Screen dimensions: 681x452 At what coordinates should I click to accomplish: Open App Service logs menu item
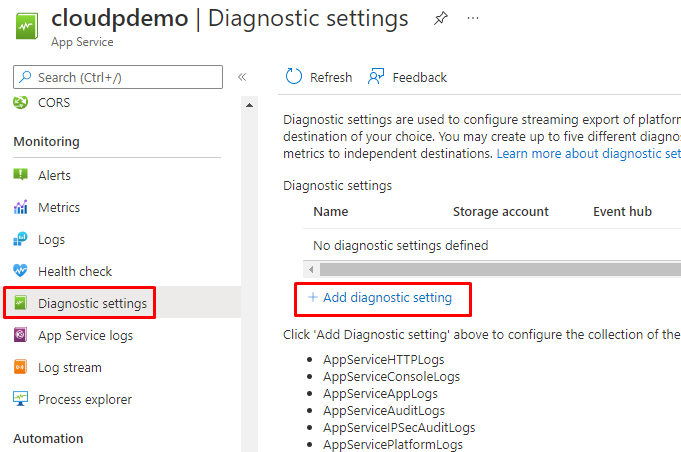pos(85,336)
